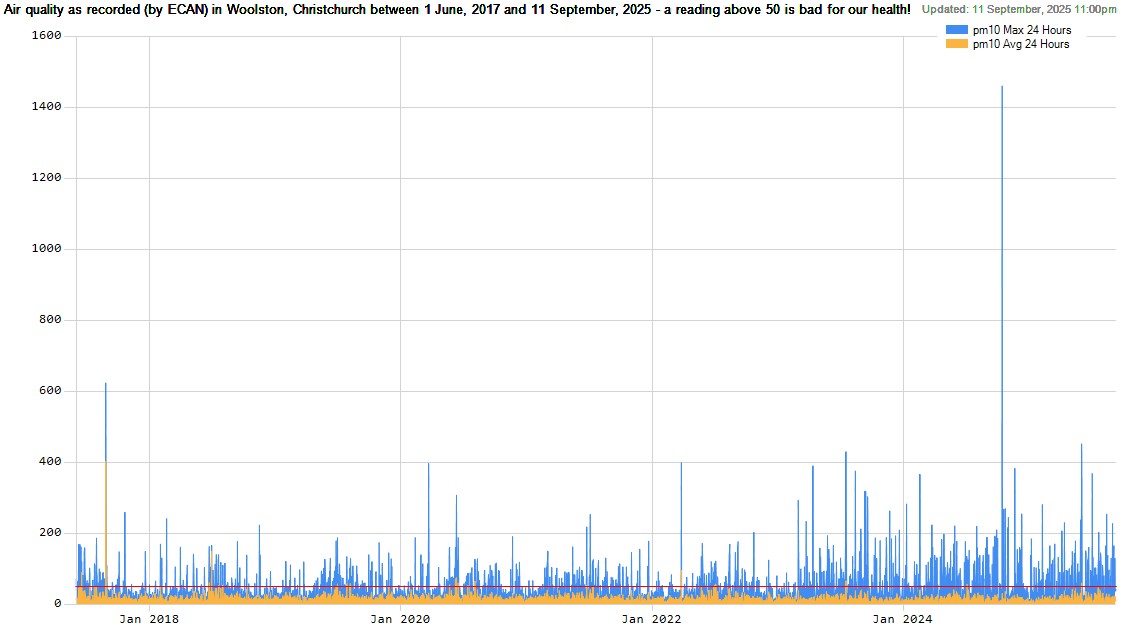1122x638 pixels.
Task: Click the 'Jan 2024' x-axis label
Action: (x=903, y=619)
